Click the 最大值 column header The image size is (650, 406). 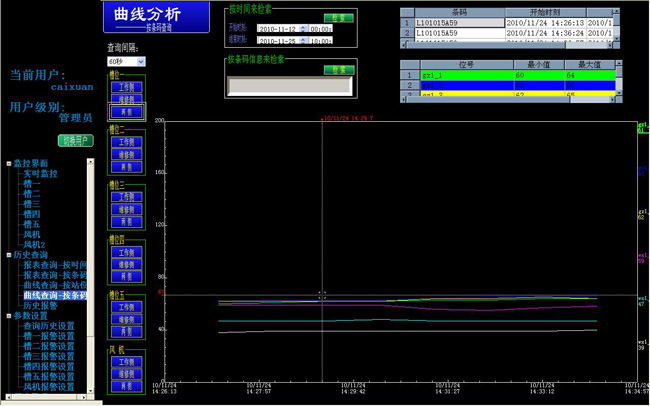pos(589,65)
